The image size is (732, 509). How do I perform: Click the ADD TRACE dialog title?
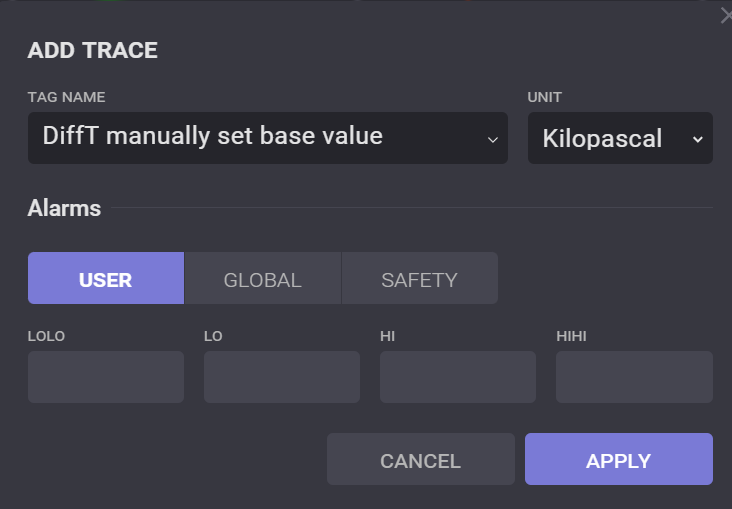point(93,50)
